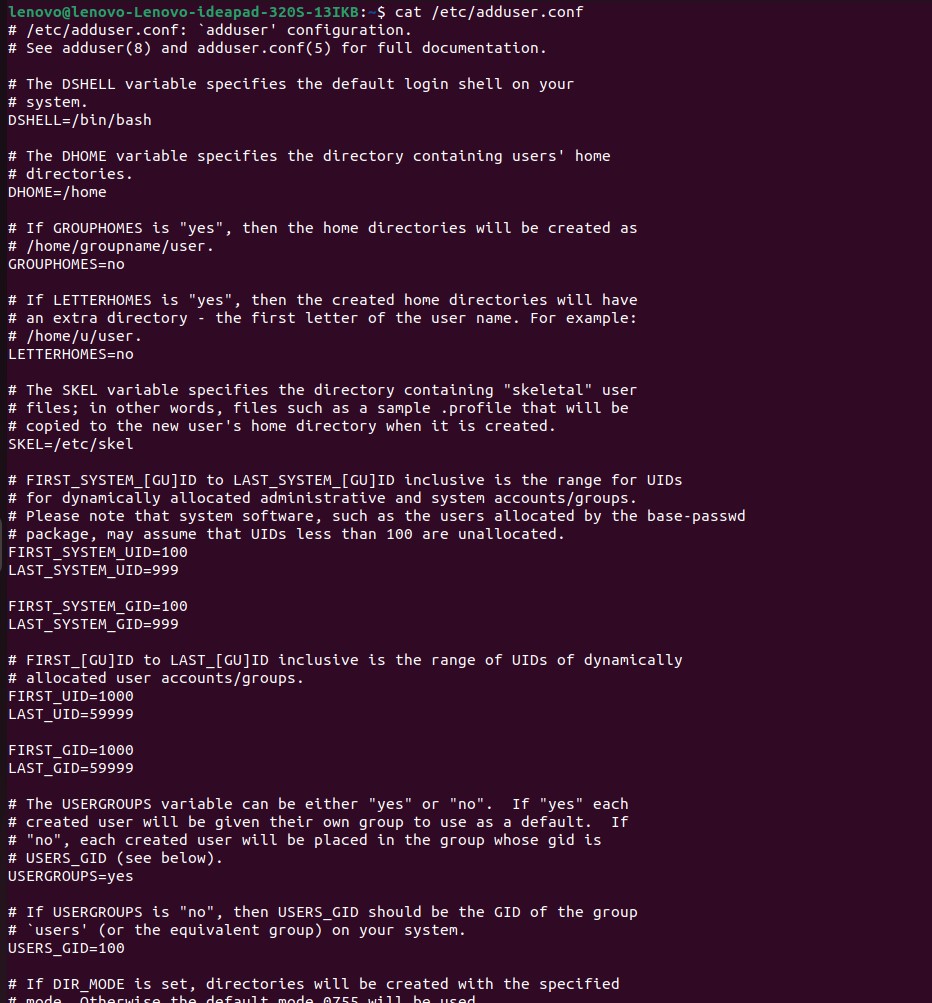
Task: Click FIRST_SYSTEM_UID=100 value line
Action: [x=98, y=552]
